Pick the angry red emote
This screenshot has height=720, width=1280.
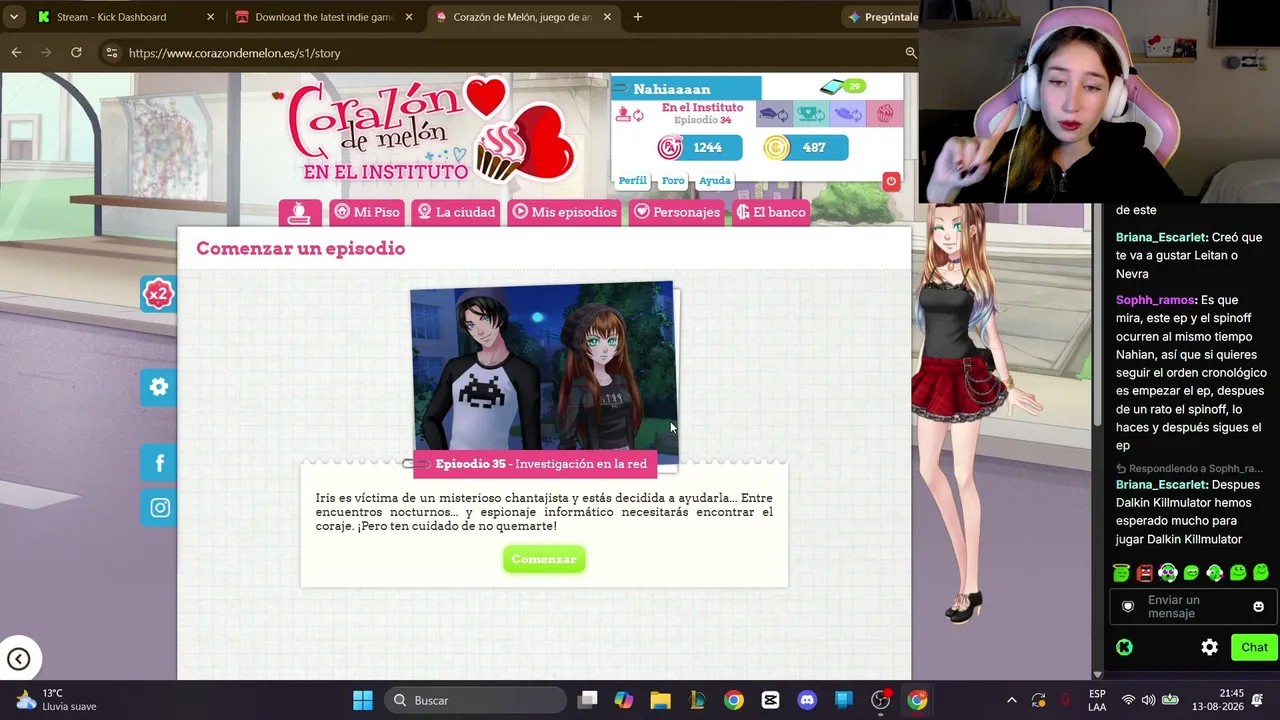(1144, 573)
